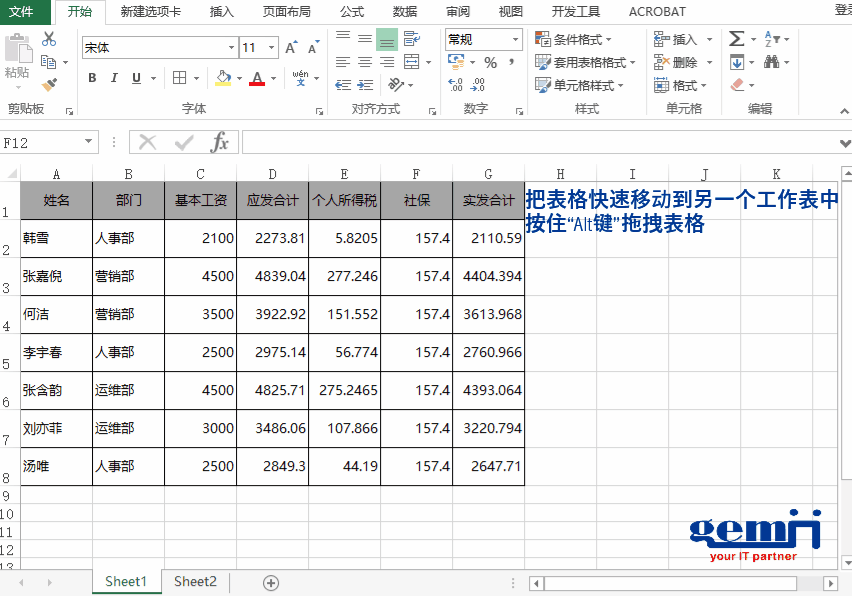This screenshot has height=596, width=852.
Task: Open the font name dropdown 宋体
Action: [231, 48]
